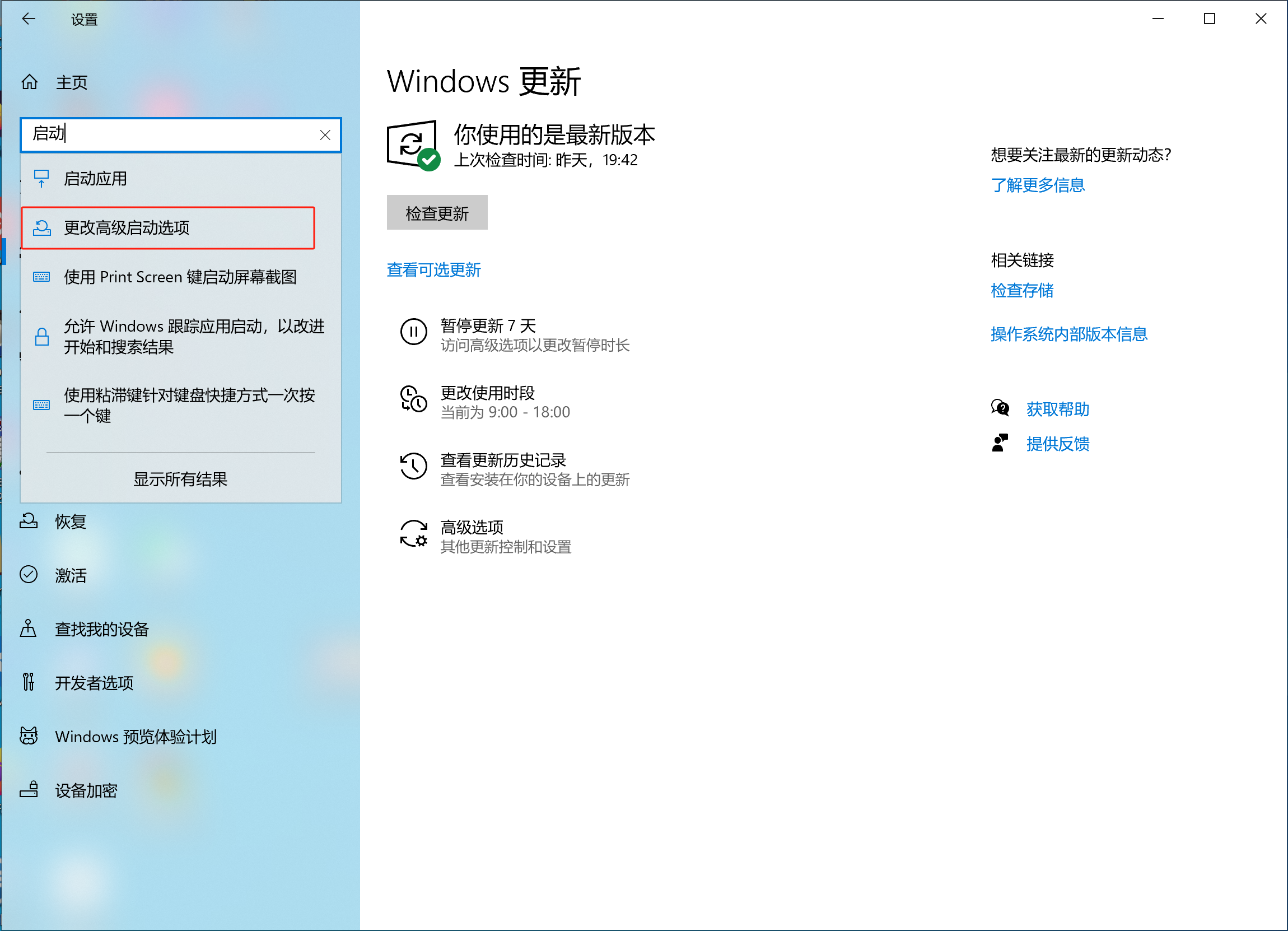Clear the search box with the X icon
This screenshot has height=931, width=1288.
tap(325, 134)
